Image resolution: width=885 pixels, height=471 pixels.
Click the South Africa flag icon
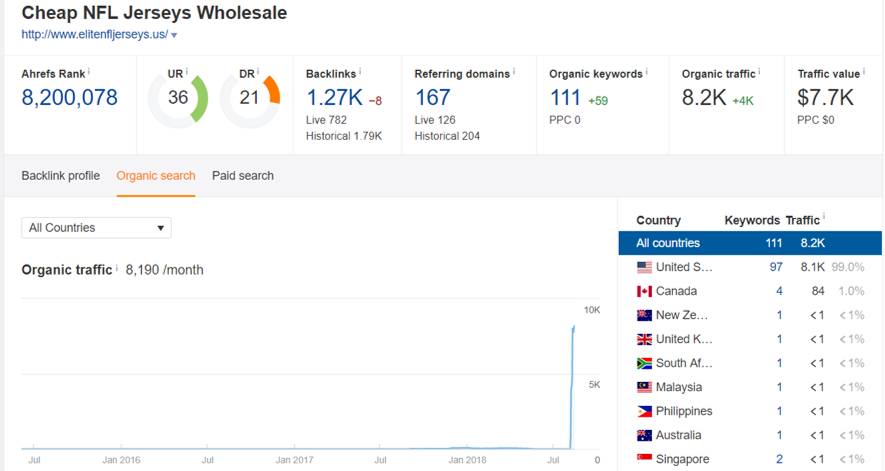644,363
